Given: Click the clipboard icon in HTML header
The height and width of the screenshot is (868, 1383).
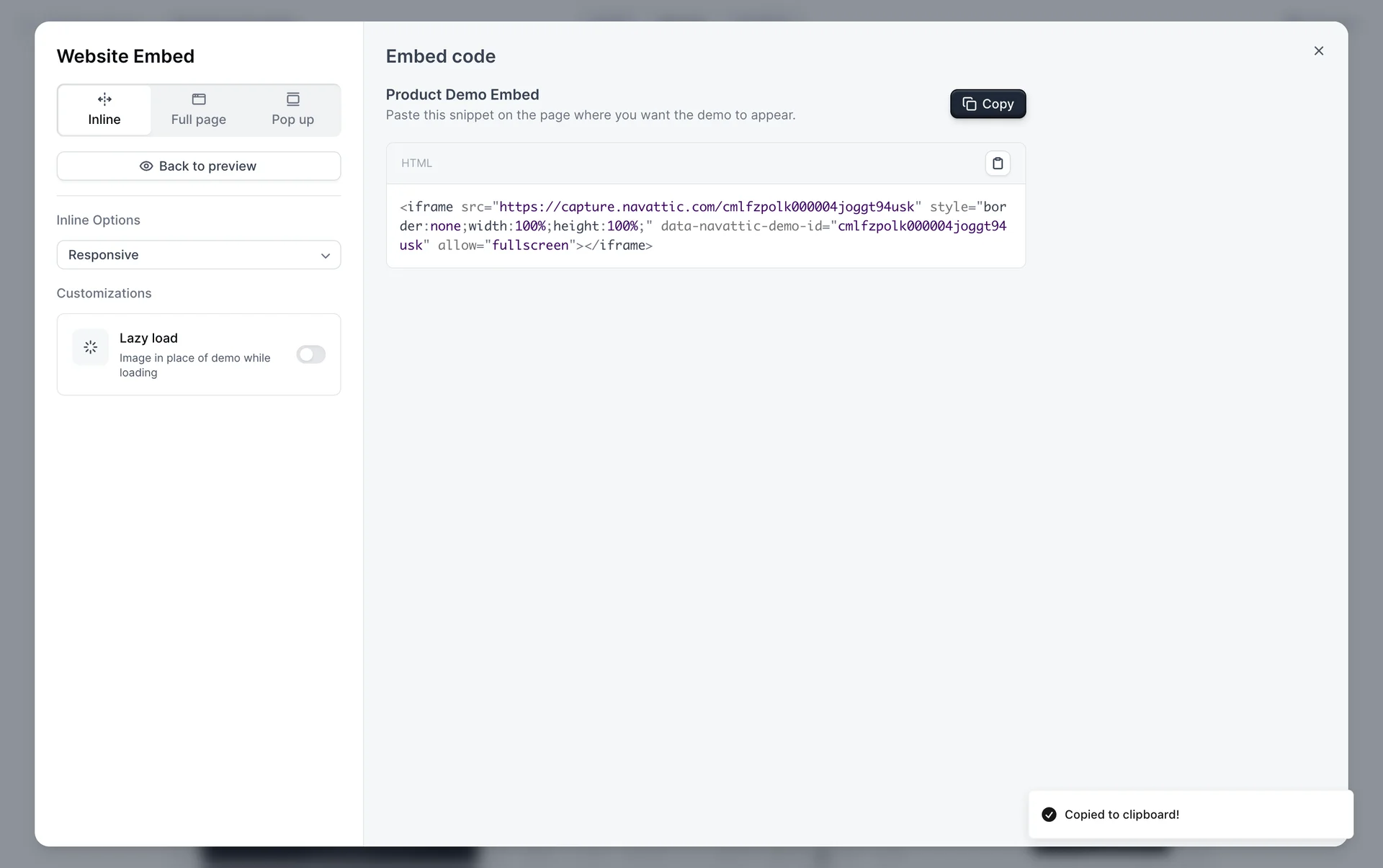Looking at the screenshot, I should (x=998, y=164).
